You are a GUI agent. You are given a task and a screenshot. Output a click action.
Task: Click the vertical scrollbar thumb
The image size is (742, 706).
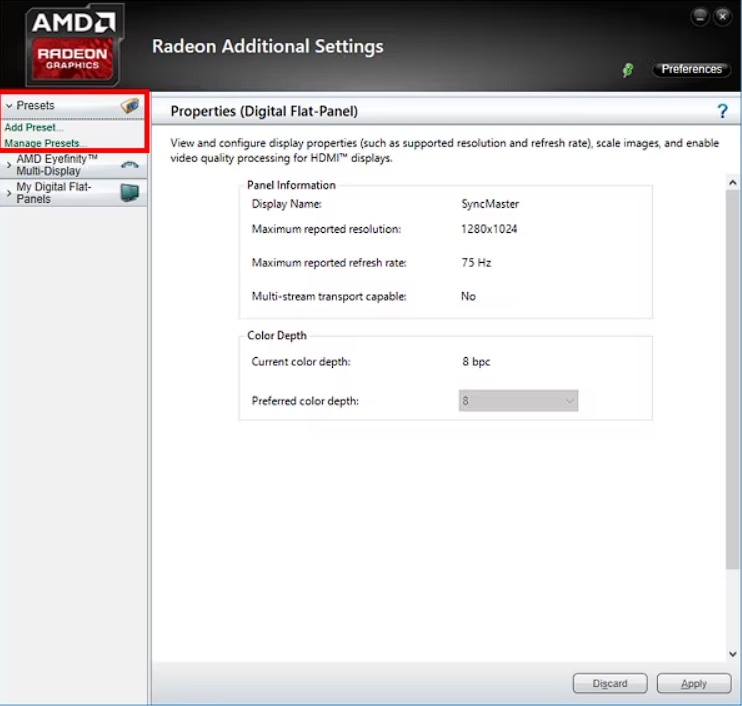733,379
